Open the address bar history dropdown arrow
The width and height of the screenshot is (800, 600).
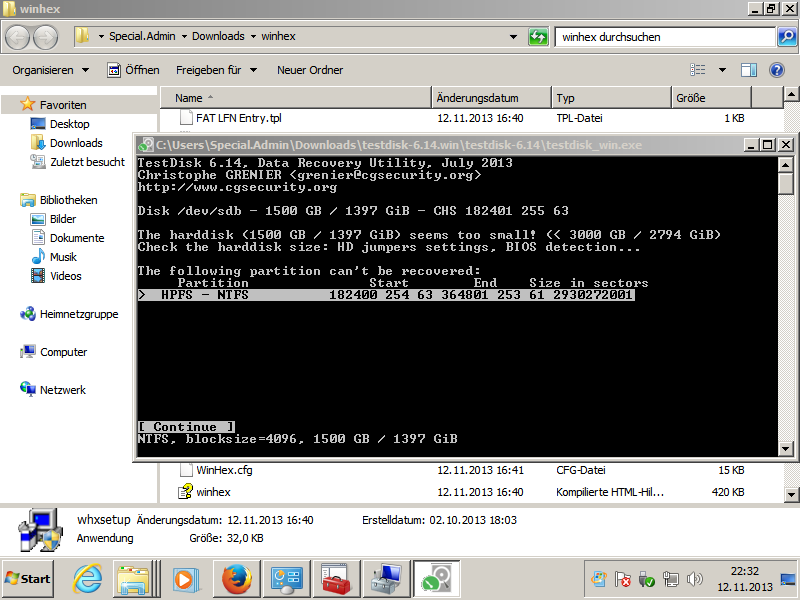513,37
